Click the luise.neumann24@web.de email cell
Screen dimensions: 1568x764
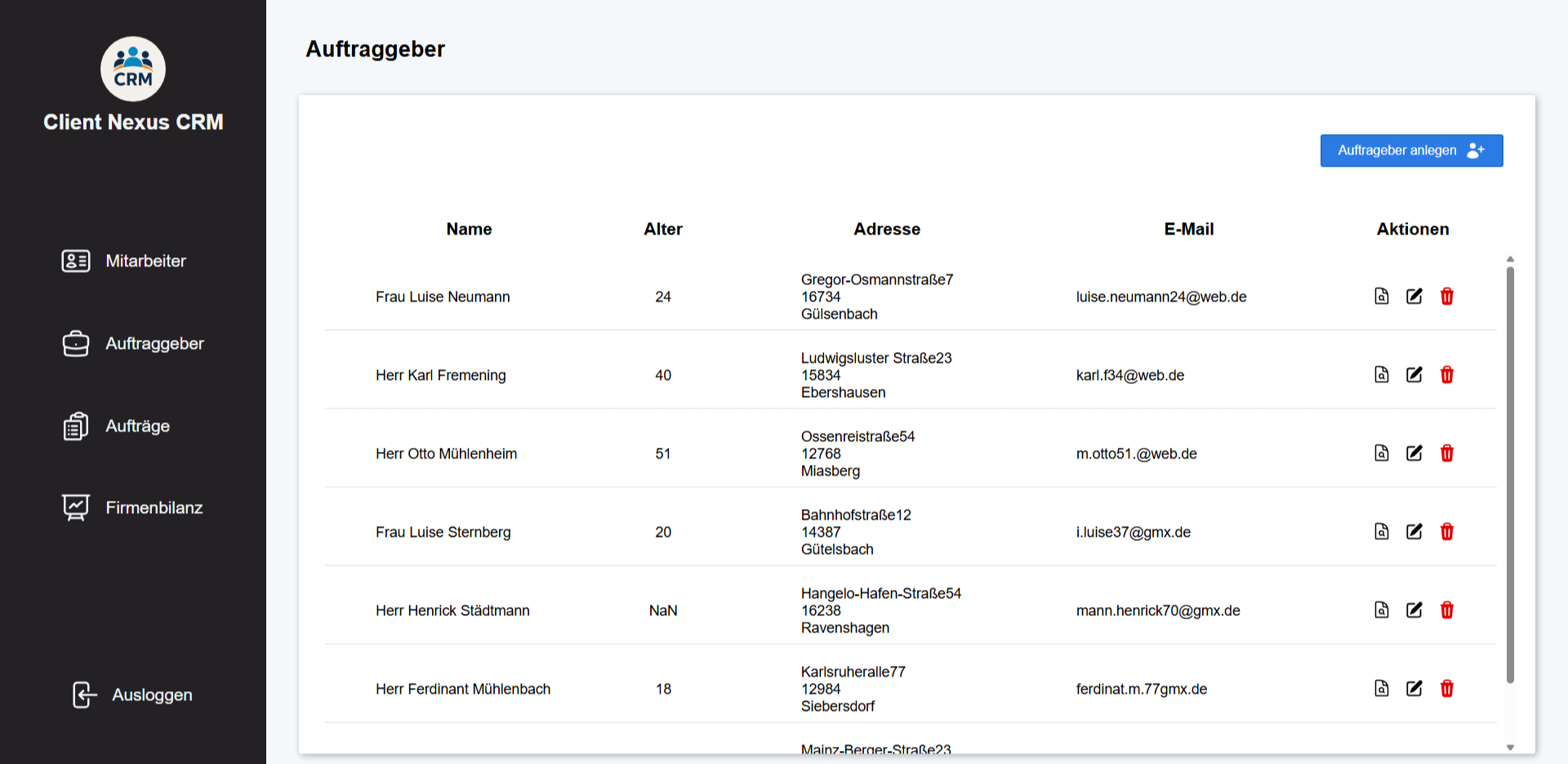pos(1160,297)
